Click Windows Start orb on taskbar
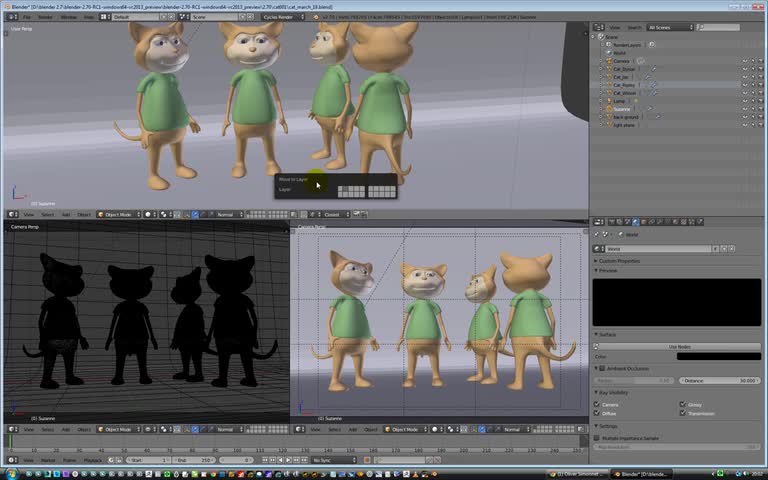Image resolution: width=768 pixels, height=480 pixels. [x=11, y=474]
